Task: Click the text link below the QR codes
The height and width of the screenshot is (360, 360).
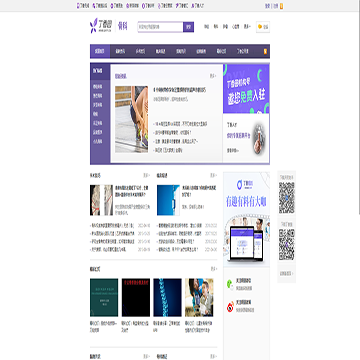Action: point(286,273)
